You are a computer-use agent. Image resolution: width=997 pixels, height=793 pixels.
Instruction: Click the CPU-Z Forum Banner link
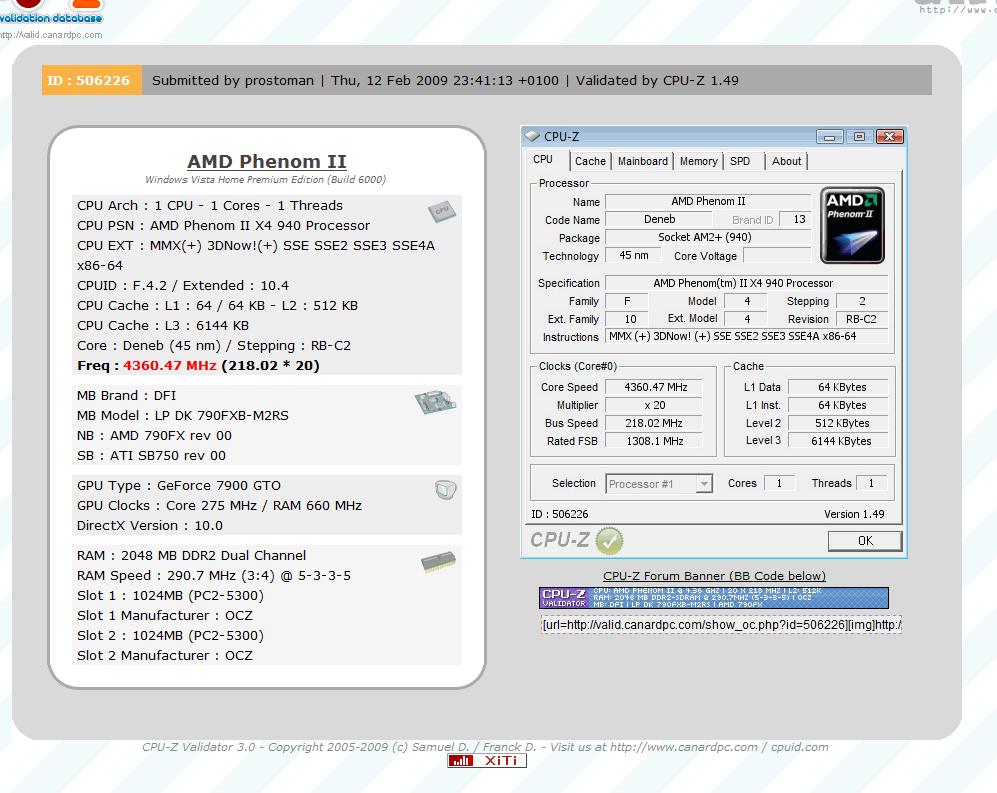point(714,576)
